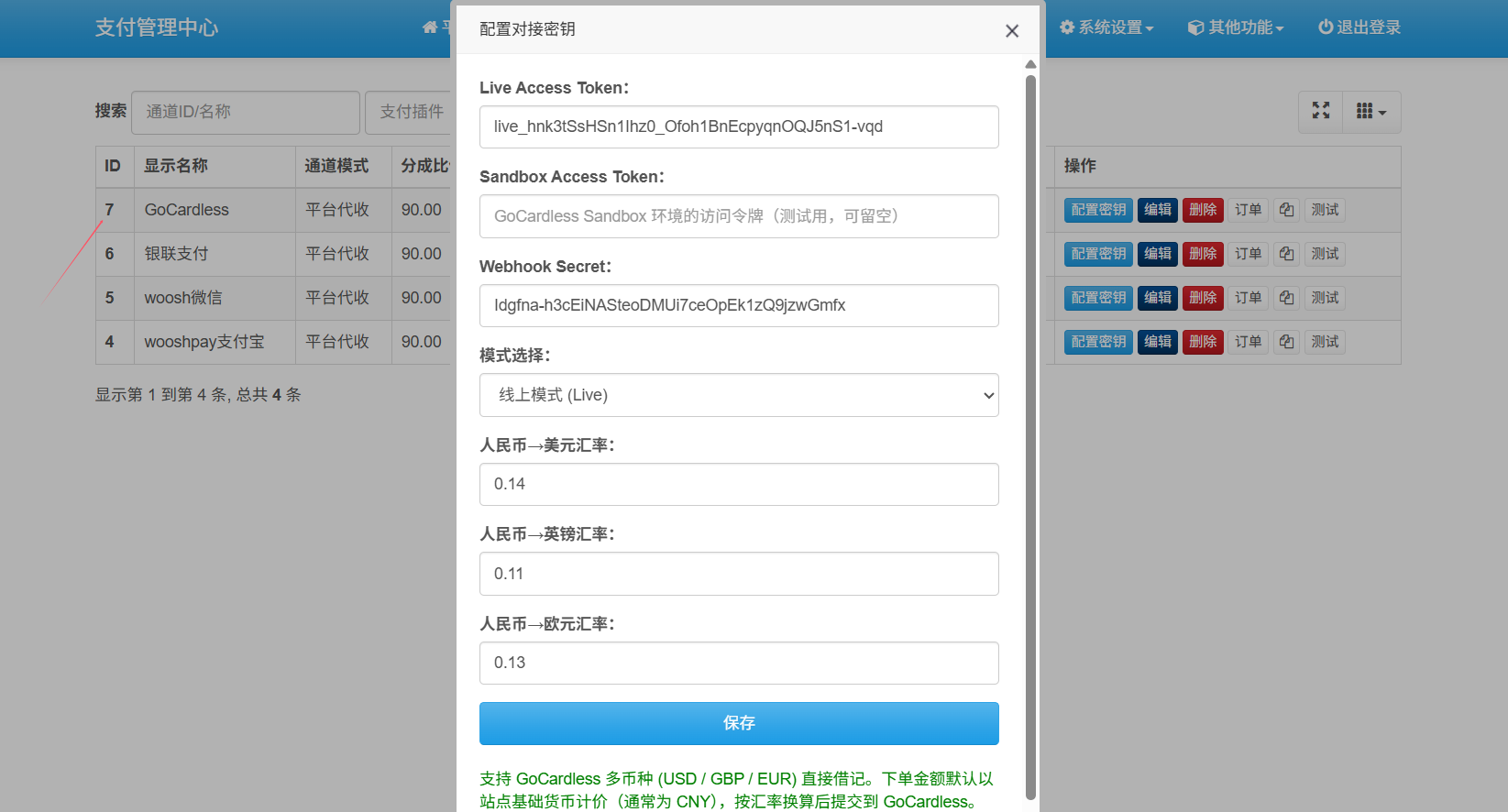Open the column grid dropdown
1508x812 pixels.
click(1370, 111)
